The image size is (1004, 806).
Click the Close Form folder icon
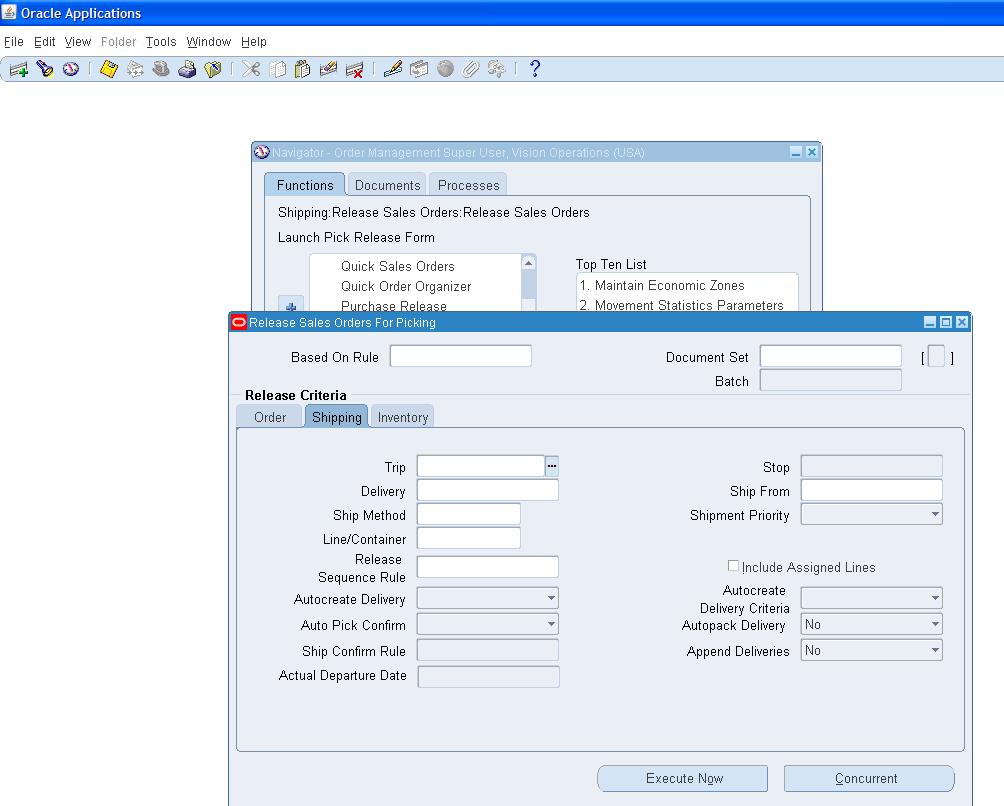click(x=213, y=69)
